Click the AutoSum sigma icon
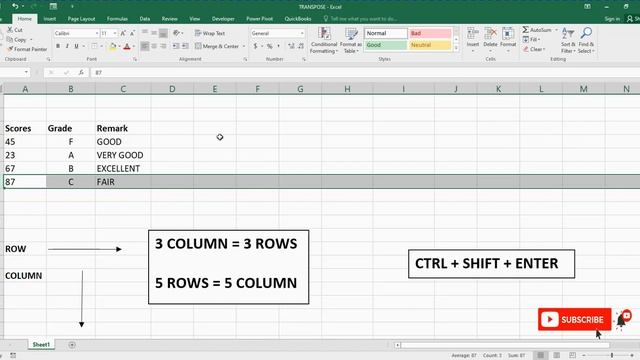The height and width of the screenshot is (360, 640). (526, 30)
